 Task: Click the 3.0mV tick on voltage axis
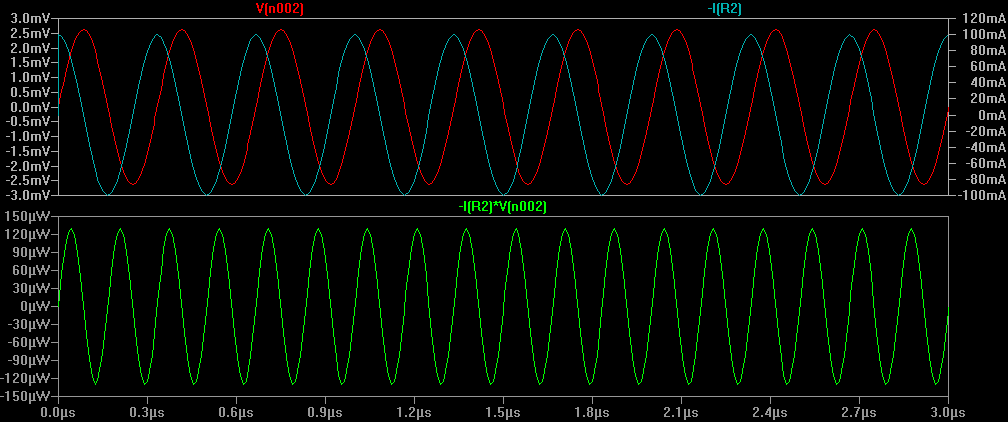(x=30, y=19)
